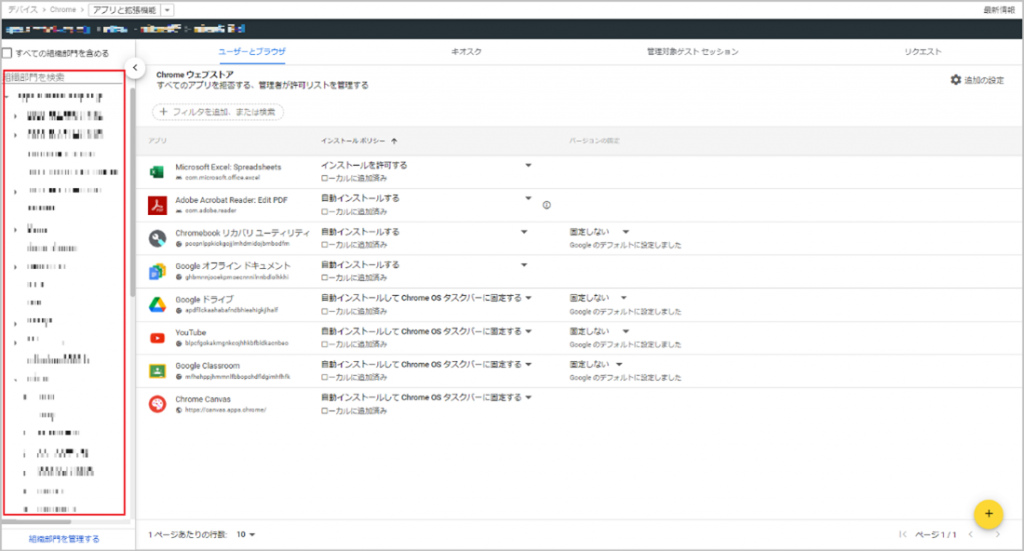
Task: Click sort arrow beside インストール ポリシー
Action: point(394,141)
